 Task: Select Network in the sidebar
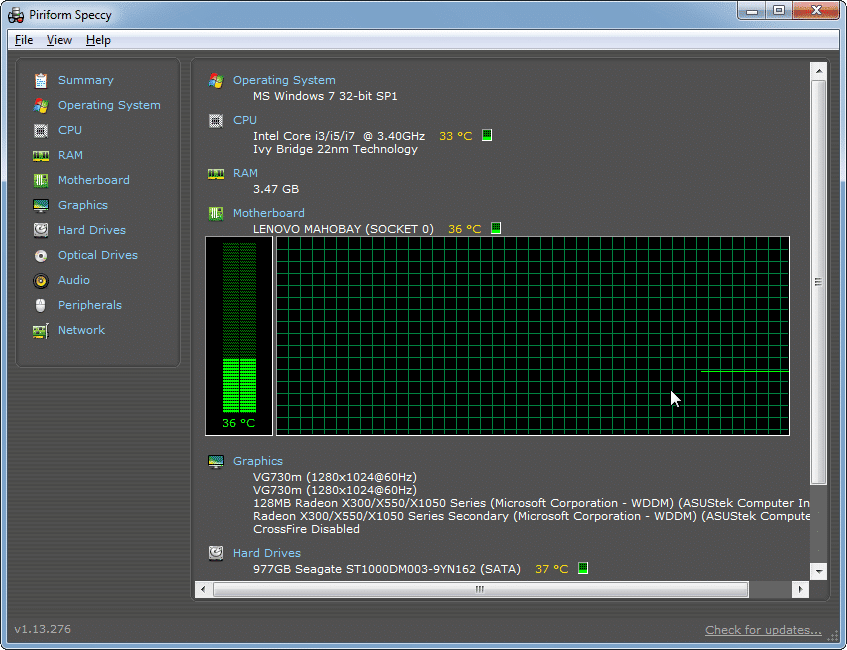click(x=81, y=330)
